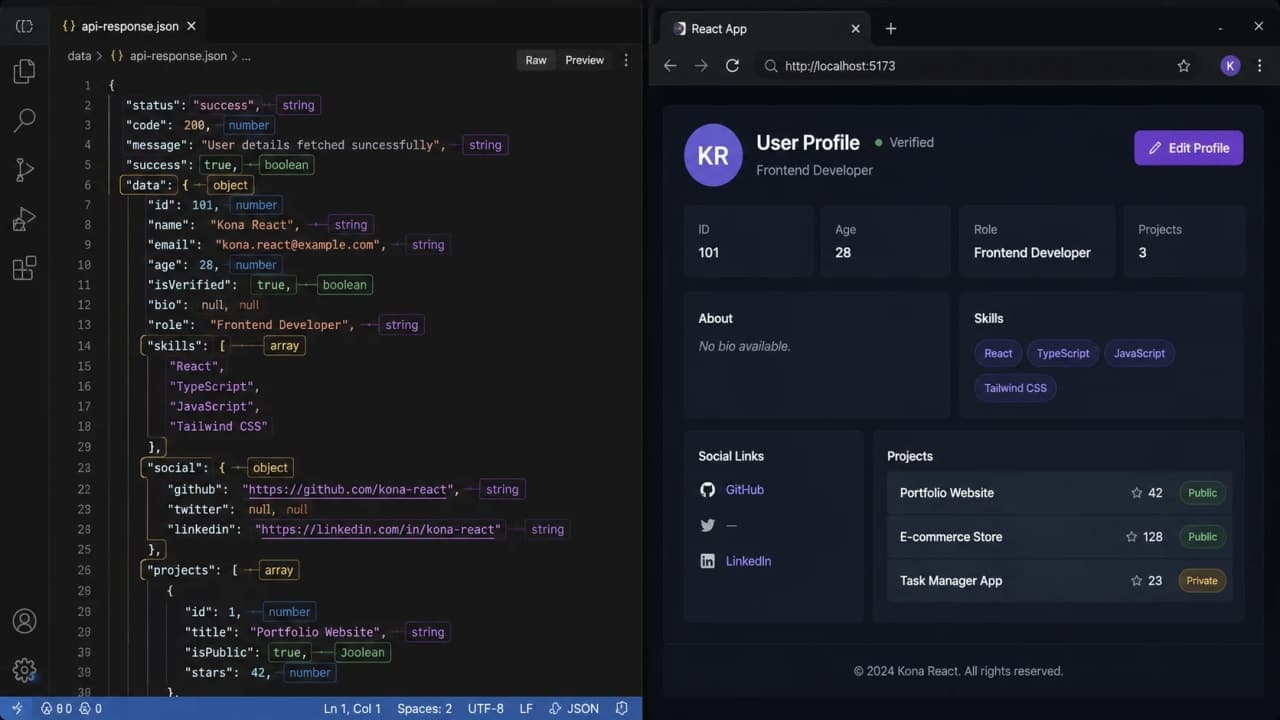
Task: Click the TypeScript skill tag
Action: tap(1063, 353)
